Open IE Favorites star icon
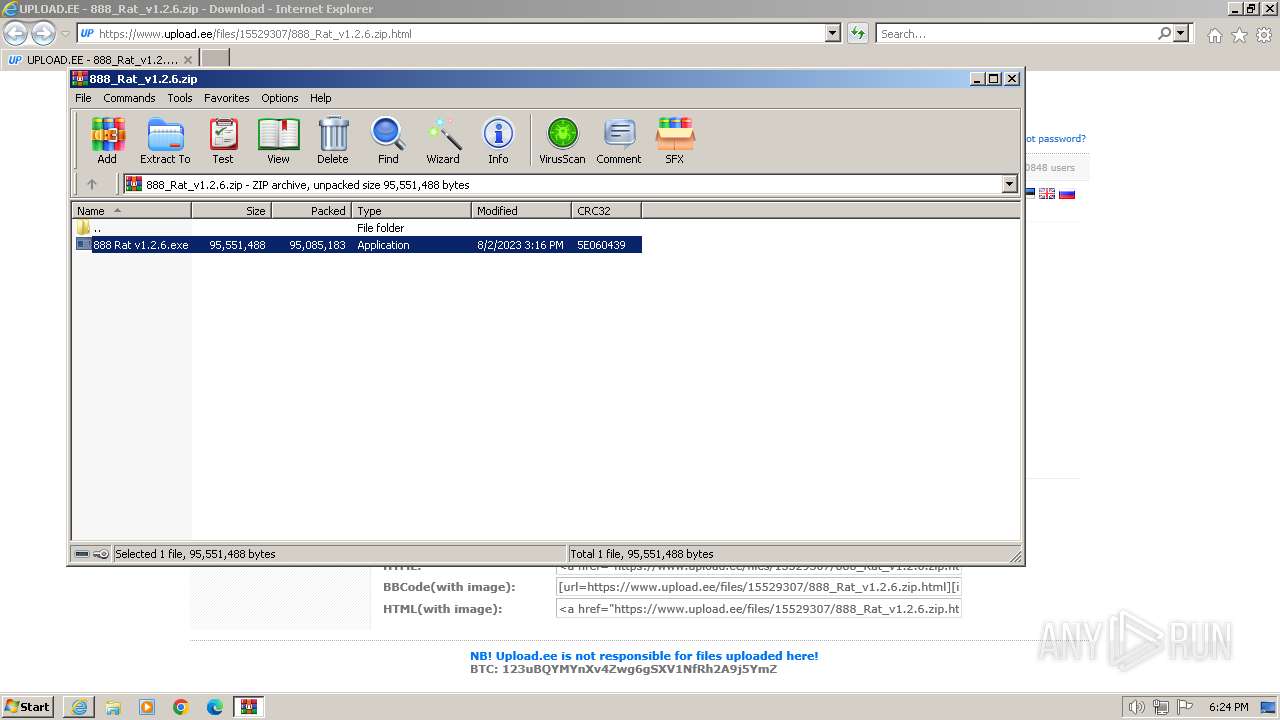 click(x=1239, y=35)
